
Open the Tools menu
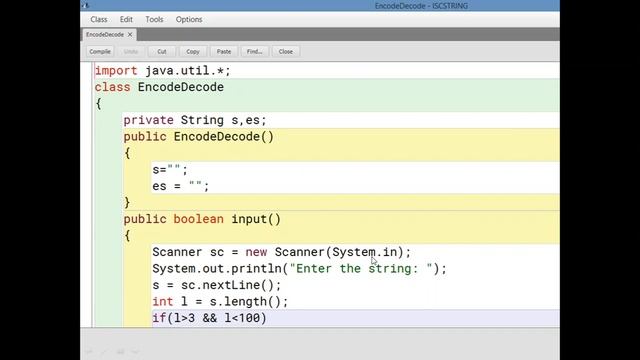click(154, 19)
